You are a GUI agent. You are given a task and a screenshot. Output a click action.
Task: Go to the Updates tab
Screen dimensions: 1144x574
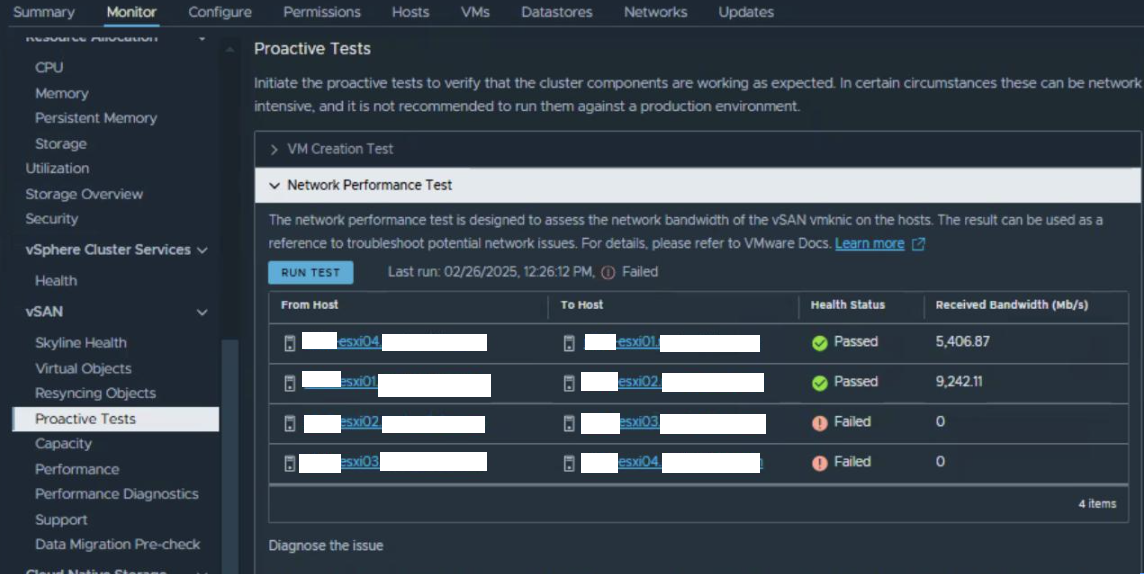click(746, 12)
